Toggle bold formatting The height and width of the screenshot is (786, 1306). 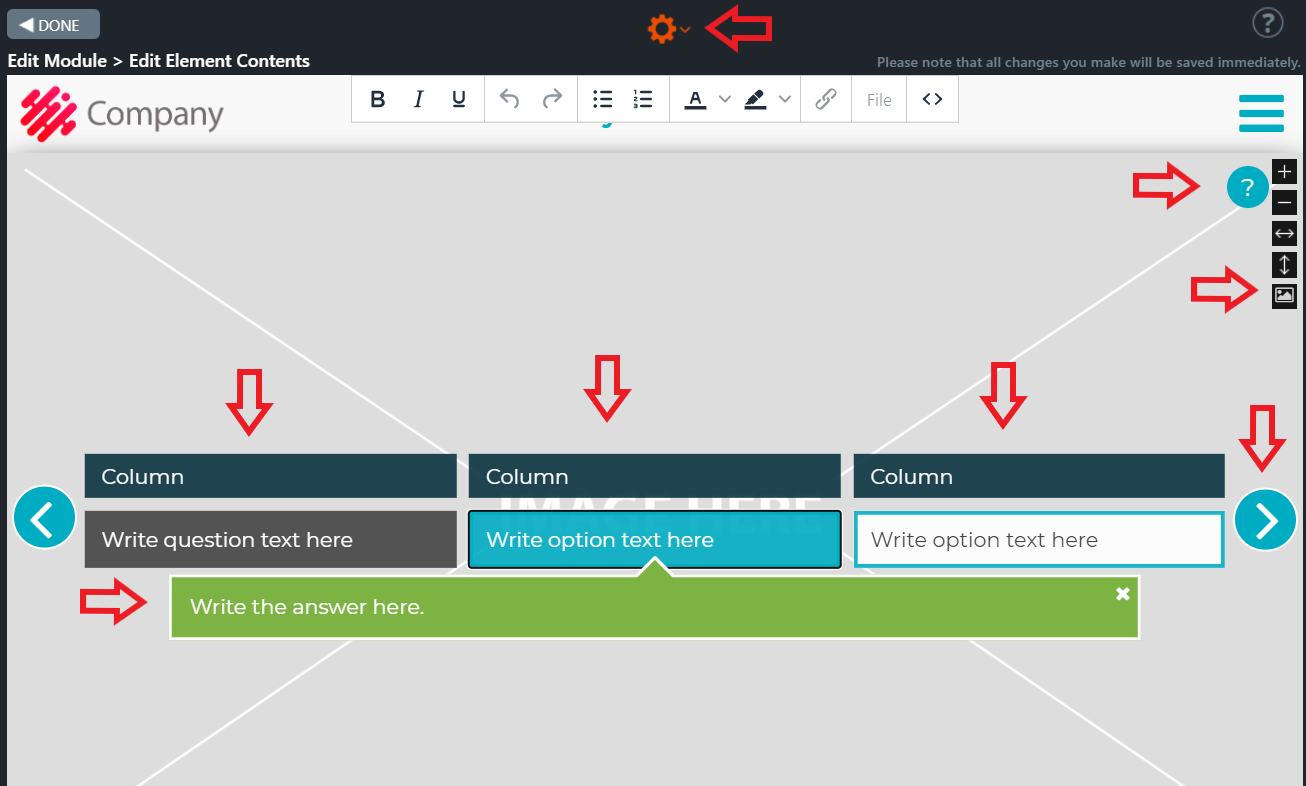[x=378, y=99]
